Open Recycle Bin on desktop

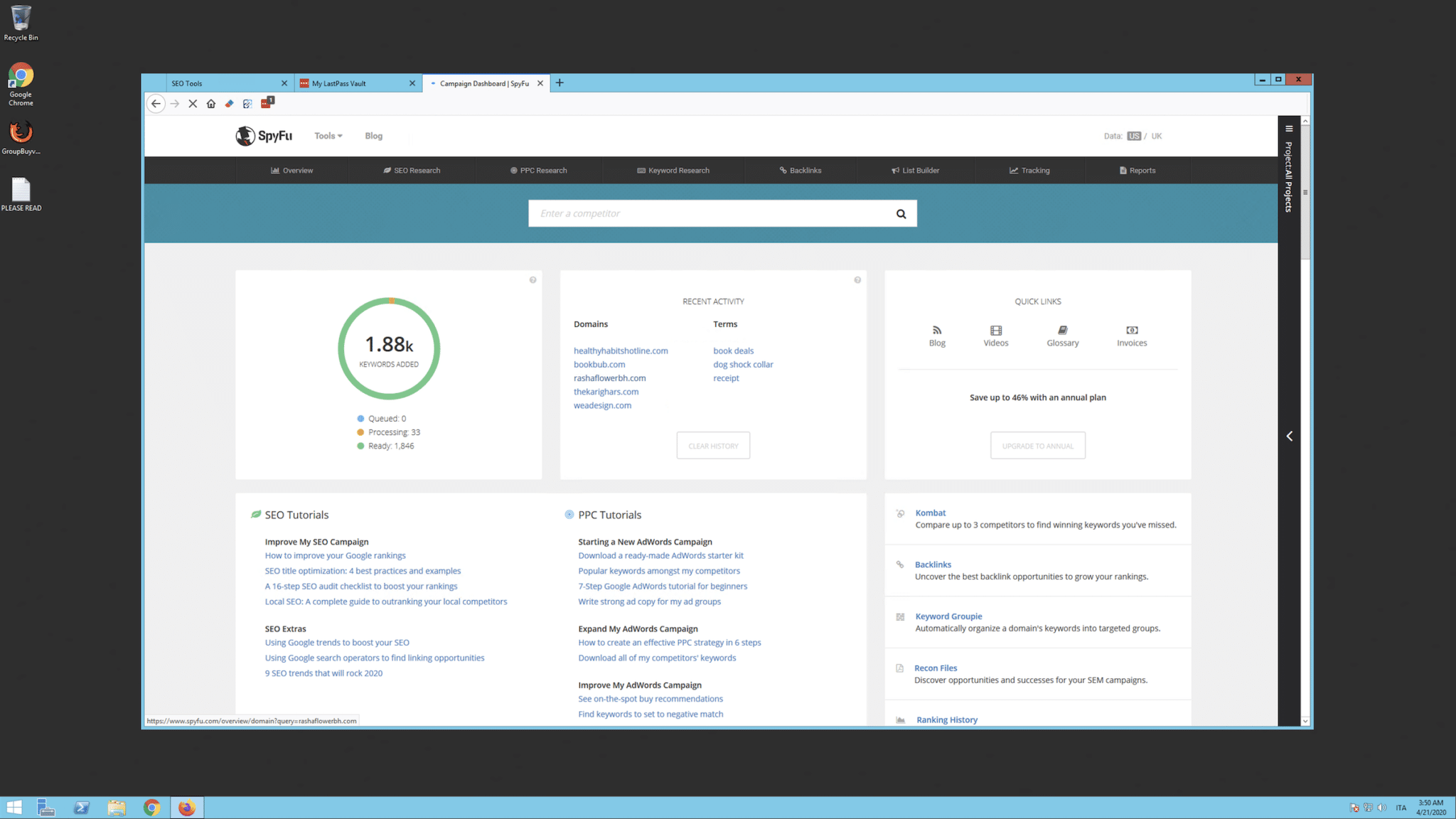pyautogui.click(x=21, y=23)
